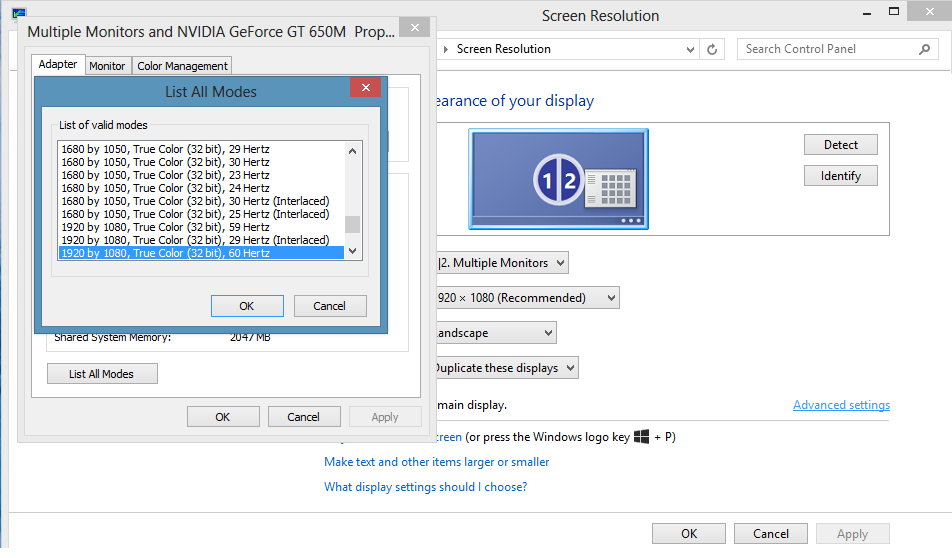
Task: Select highlighted 1920 by 1080, 60 Hertz mode
Action: pyautogui.click(x=201, y=253)
